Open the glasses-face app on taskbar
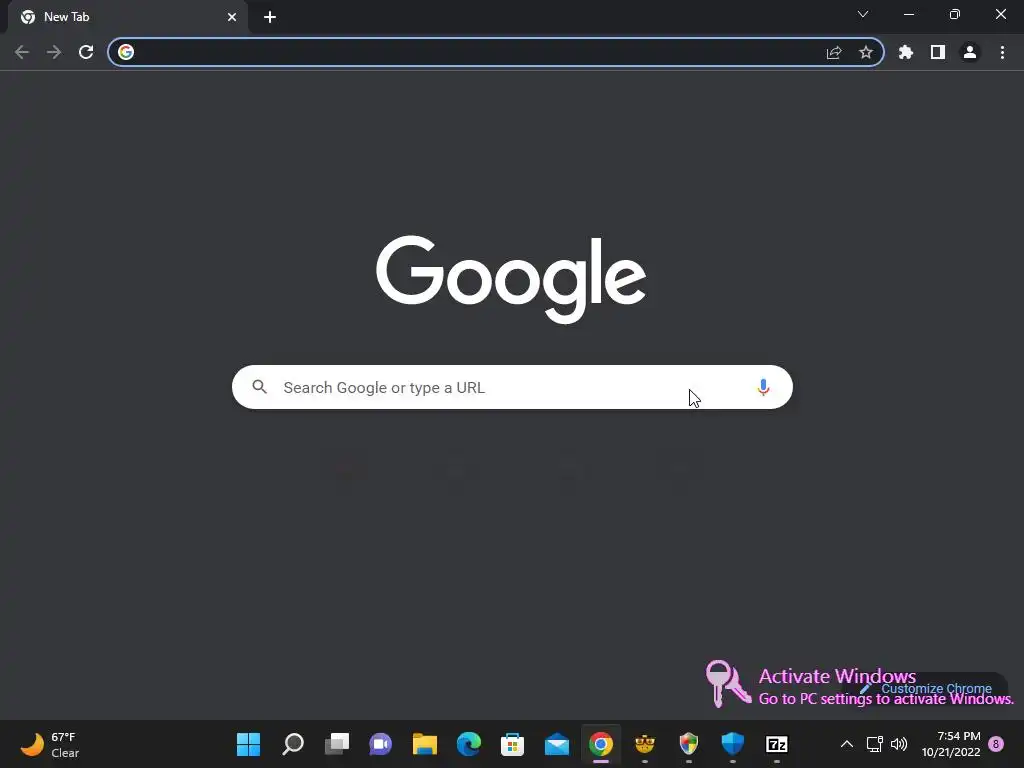The height and width of the screenshot is (768, 1024). [645, 744]
